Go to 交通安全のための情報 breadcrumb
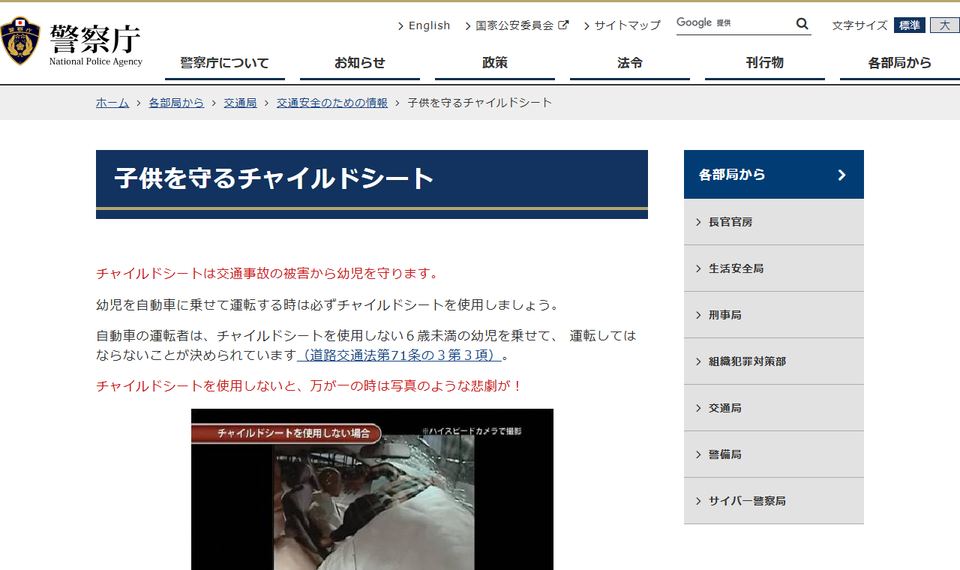960x570 pixels. pos(332,103)
